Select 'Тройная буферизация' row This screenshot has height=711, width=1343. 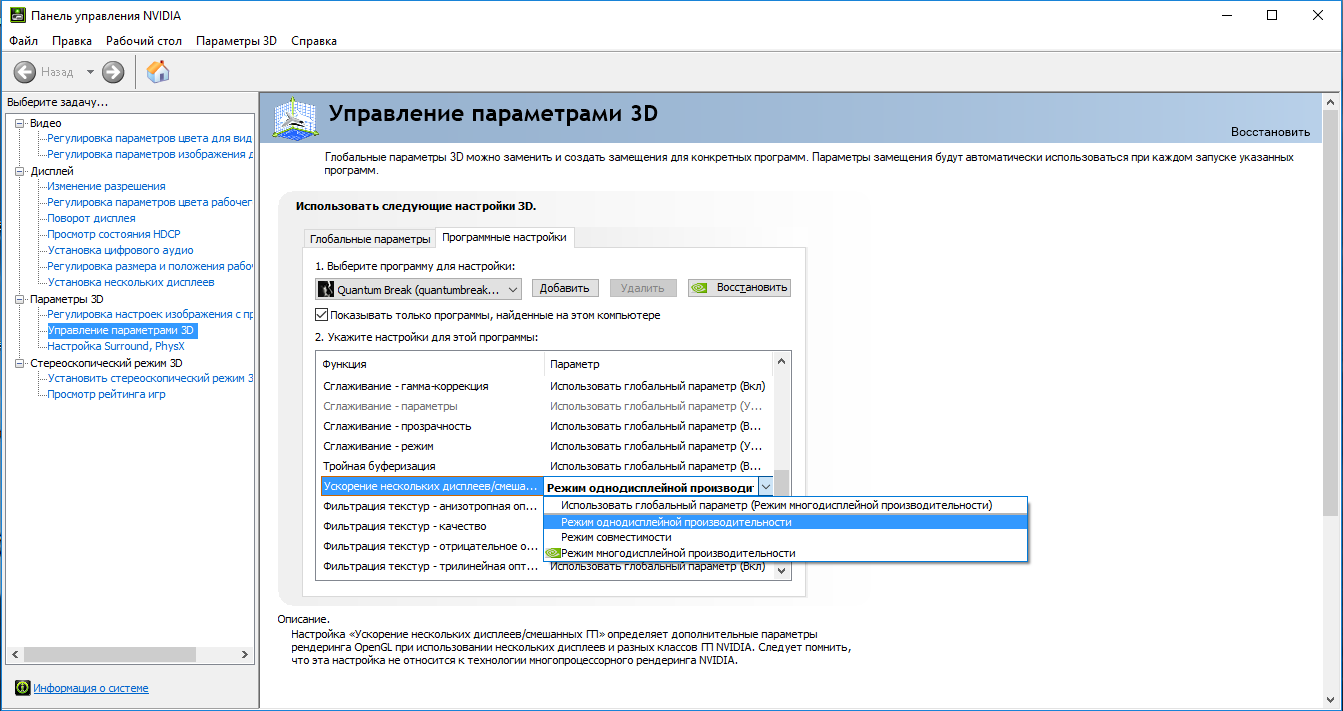click(548, 466)
